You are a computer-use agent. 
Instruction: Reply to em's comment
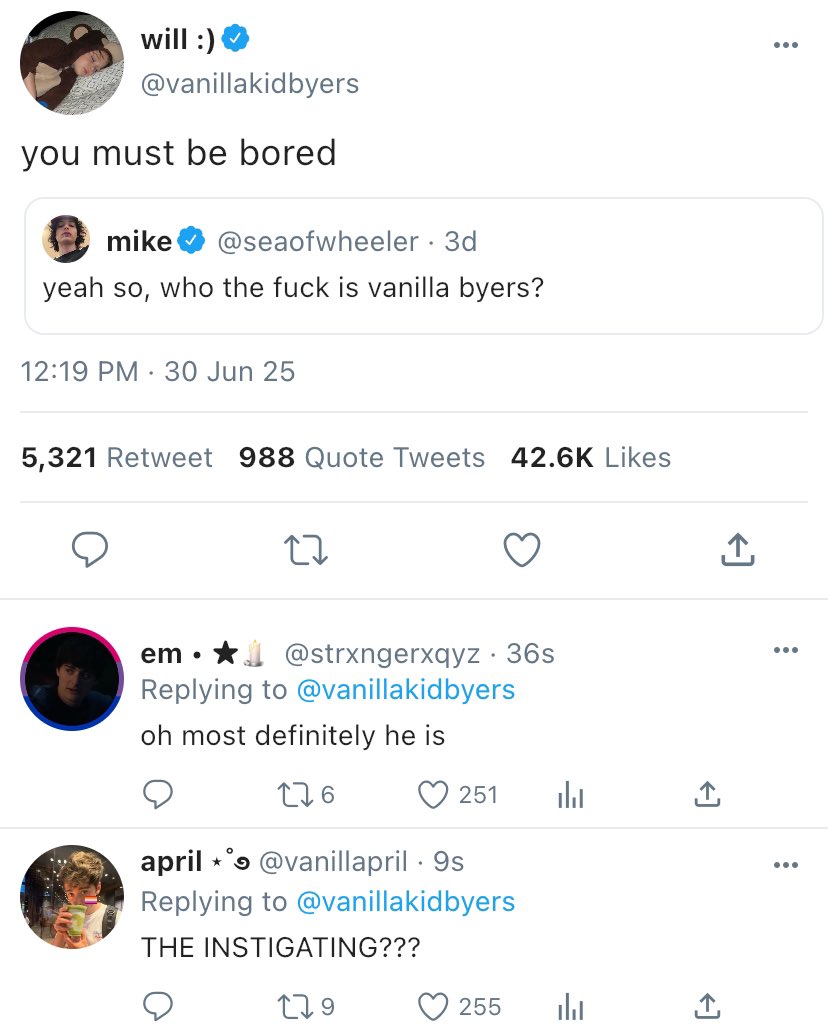pos(157,795)
